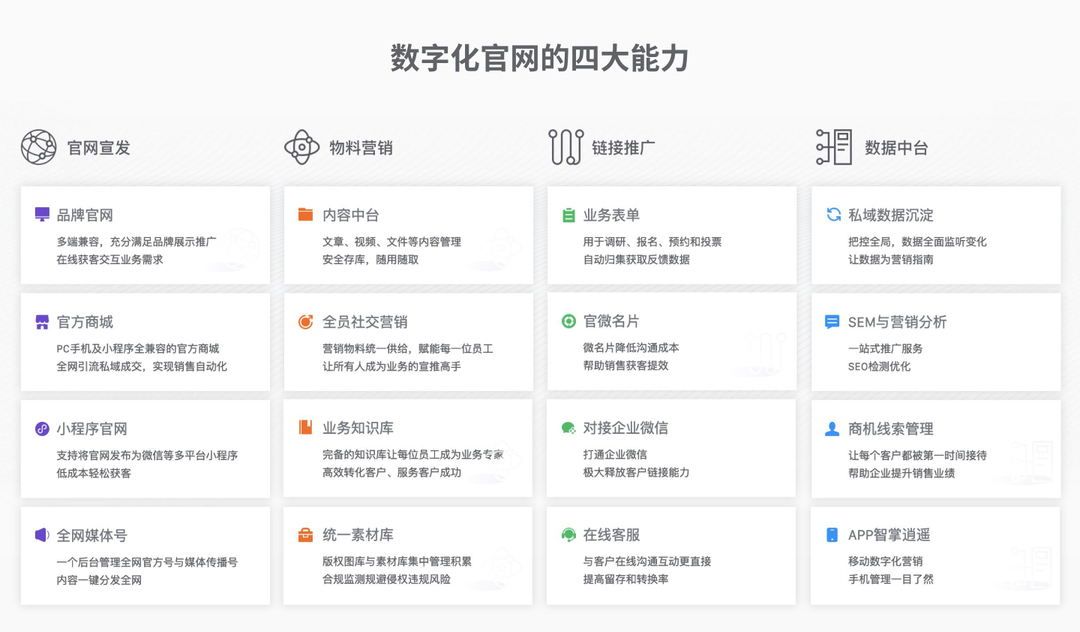This screenshot has height=632, width=1080.
Task: Click the megaphone icon for 全网媒体号
Action: point(42,535)
